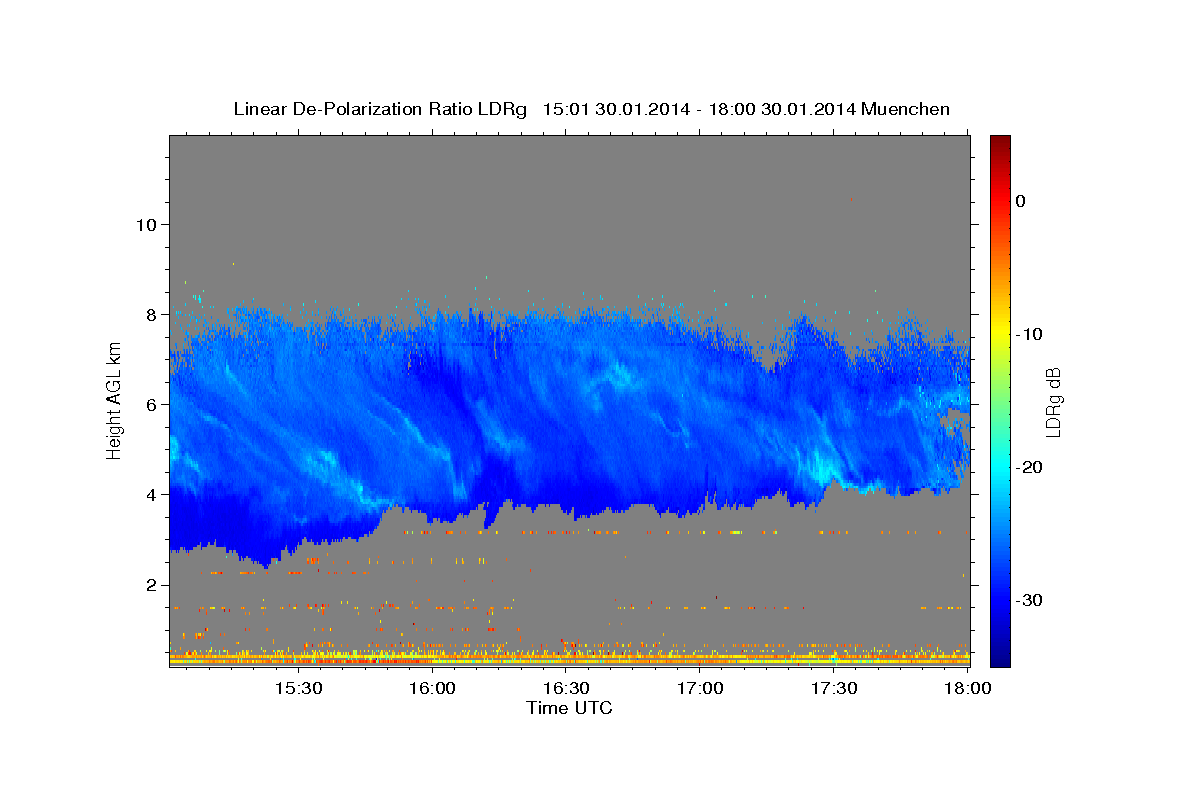Click the 'LDRg dB' colorbar title
Image resolution: width=1200 pixels, height=800 pixels.
pyautogui.click(x=1053, y=402)
